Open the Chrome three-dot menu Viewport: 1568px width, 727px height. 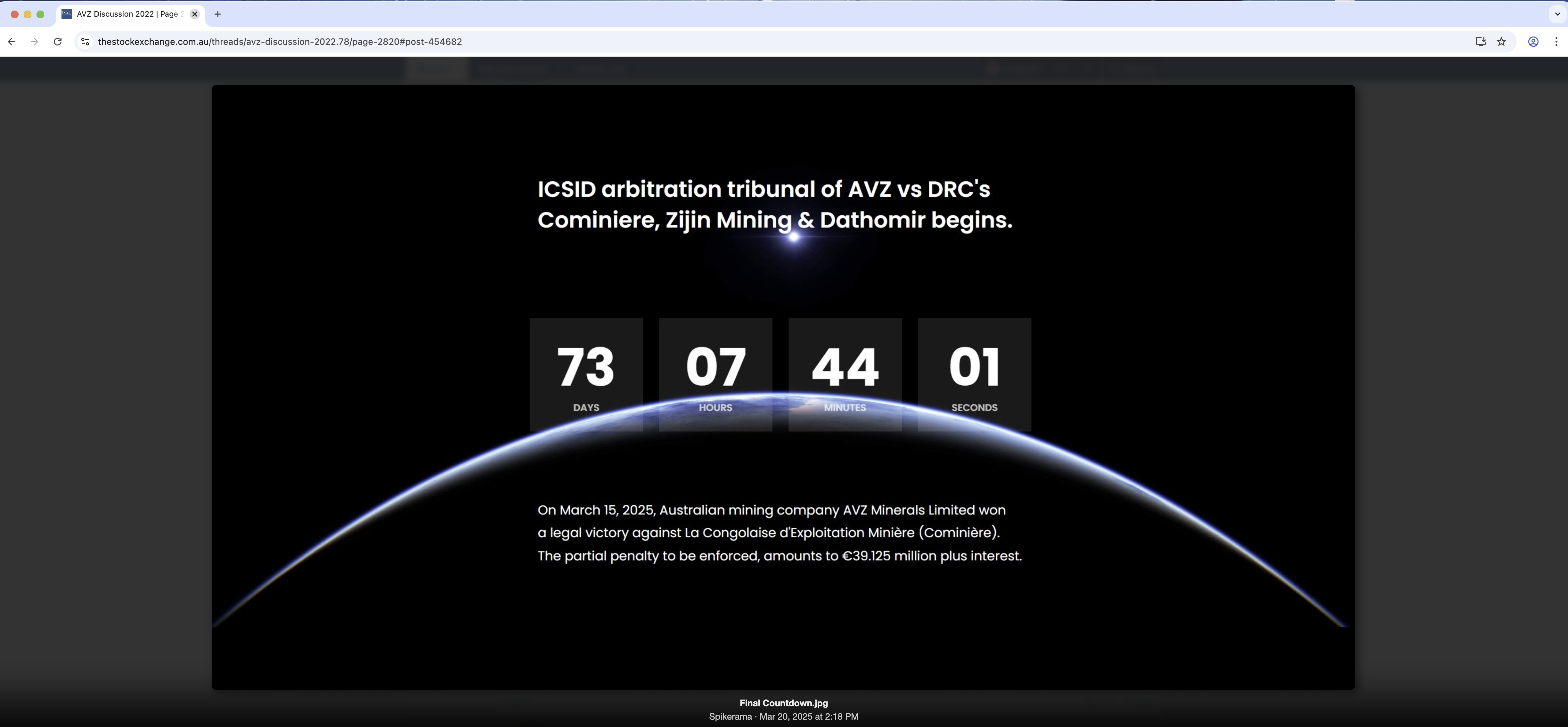click(x=1556, y=41)
